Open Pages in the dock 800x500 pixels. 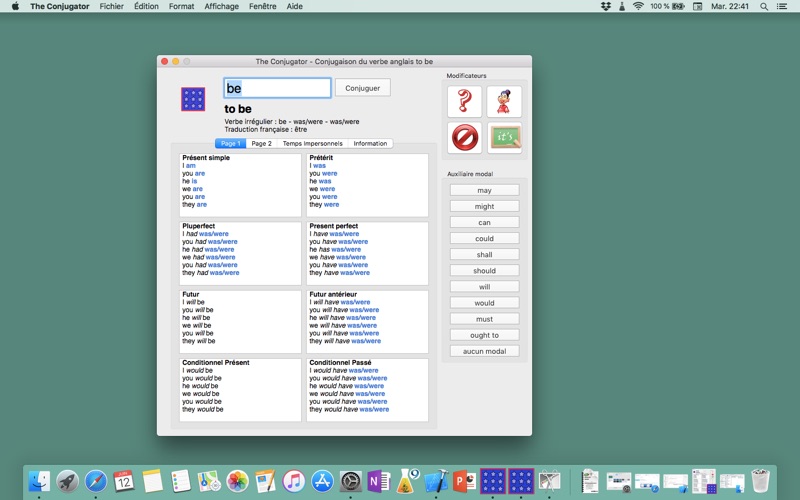point(265,481)
